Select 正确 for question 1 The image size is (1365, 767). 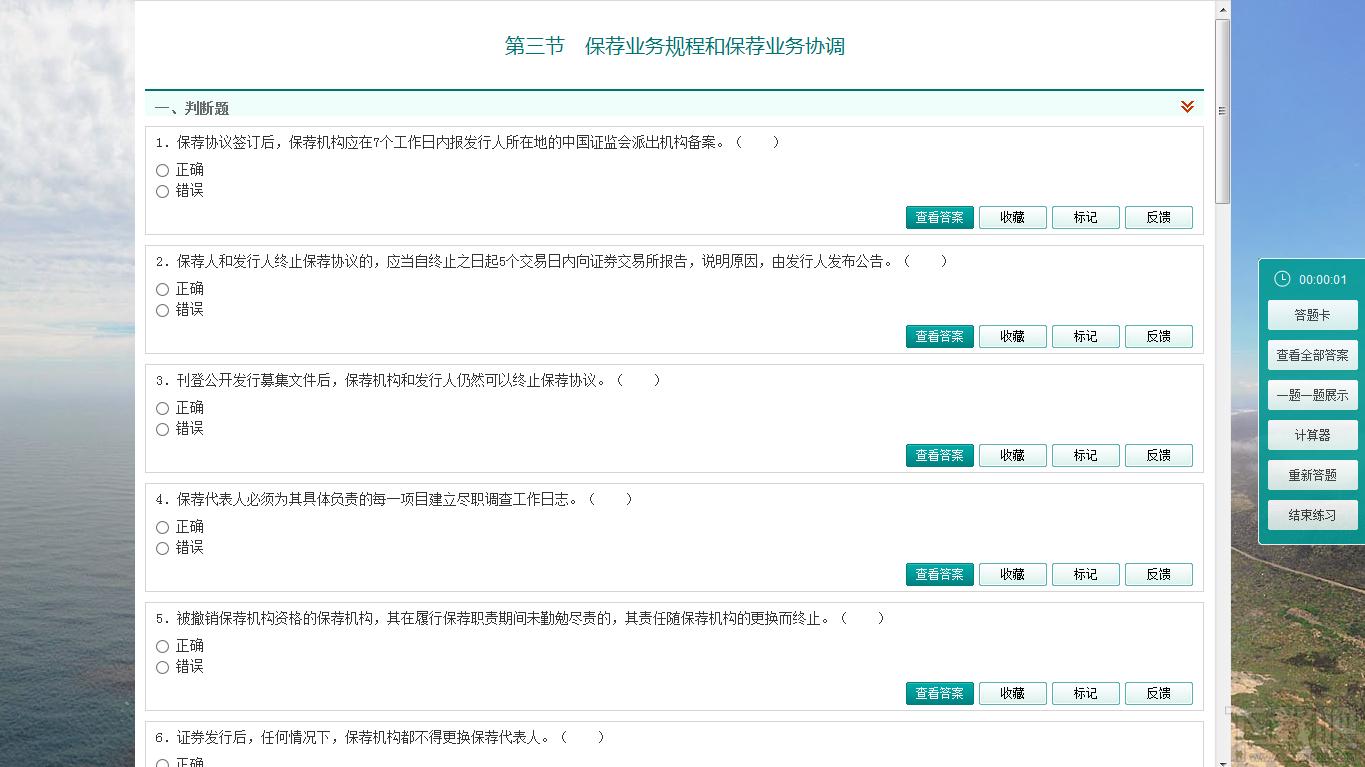coord(163,171)
